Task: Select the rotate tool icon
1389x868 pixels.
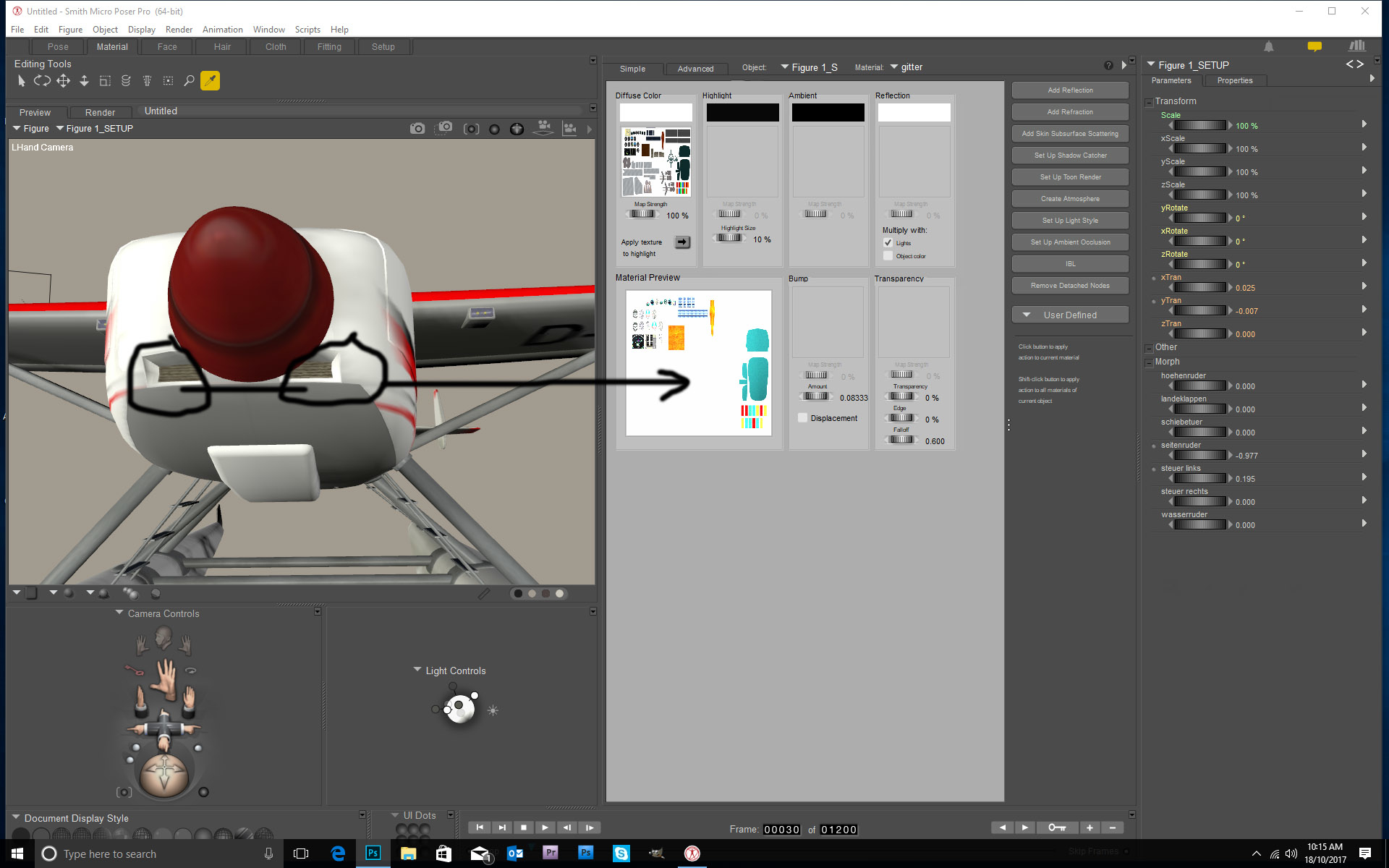Action: (x=42, y=81)
